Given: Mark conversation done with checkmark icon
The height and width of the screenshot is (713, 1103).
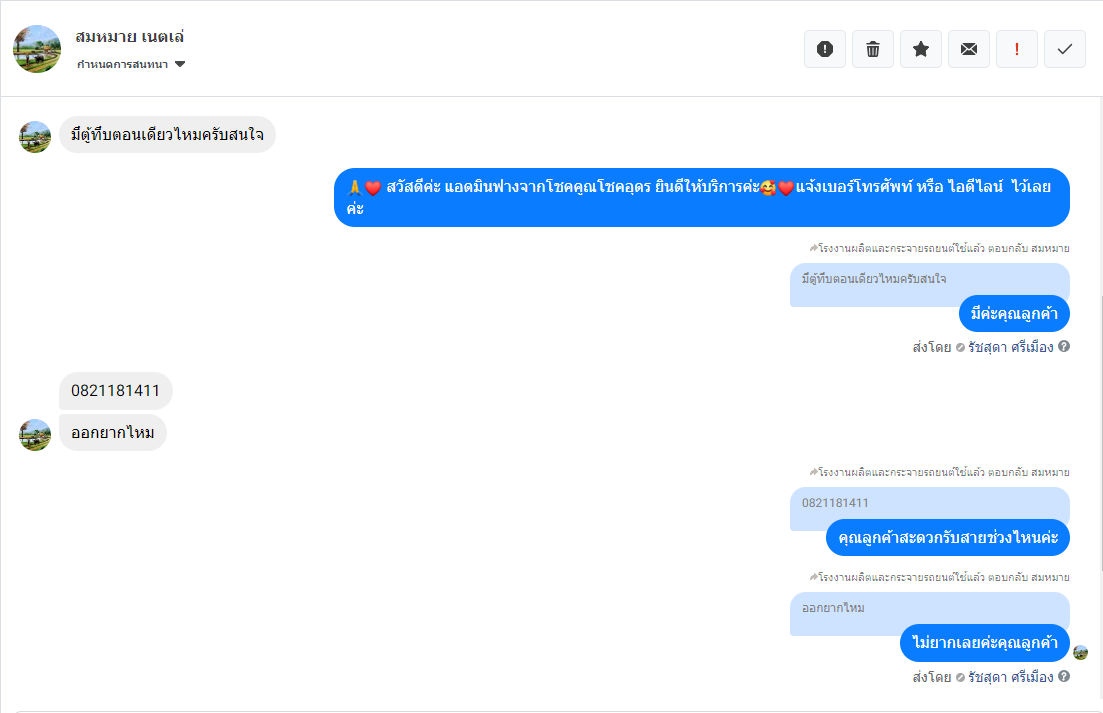Looking at the screenshot, I should 1064,49.
